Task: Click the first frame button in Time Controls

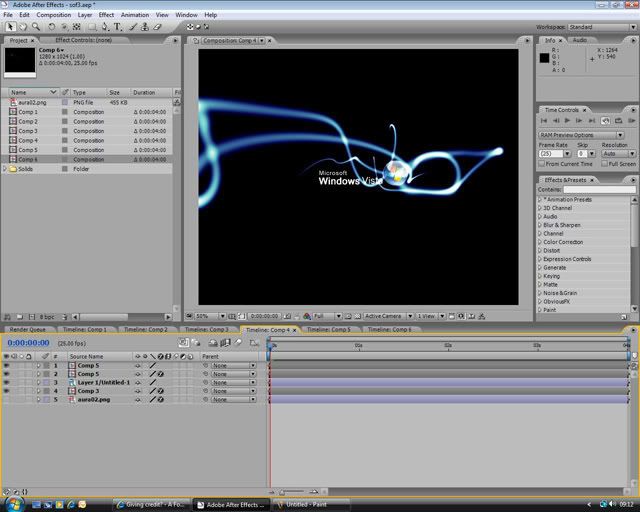Action: click(x=544, y=121)
